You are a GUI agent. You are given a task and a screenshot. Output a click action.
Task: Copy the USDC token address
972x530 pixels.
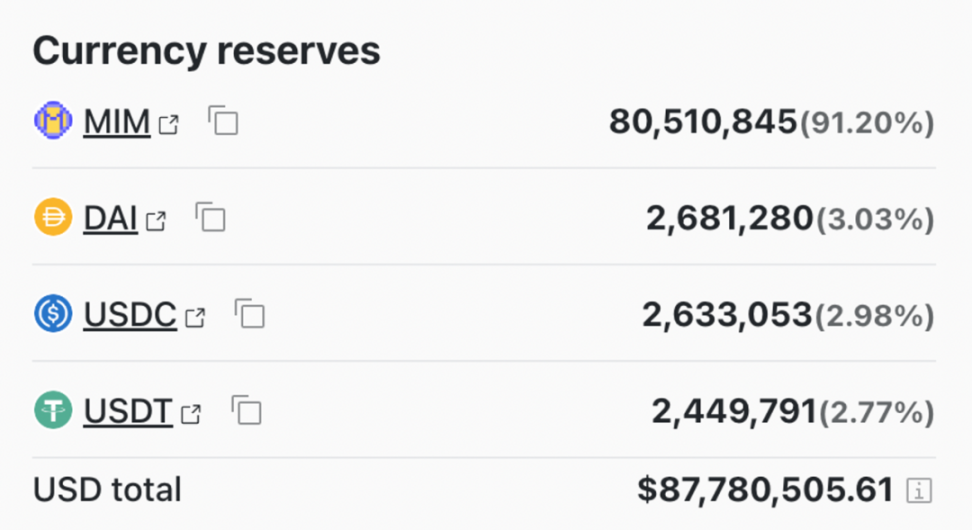coord(250,314)
